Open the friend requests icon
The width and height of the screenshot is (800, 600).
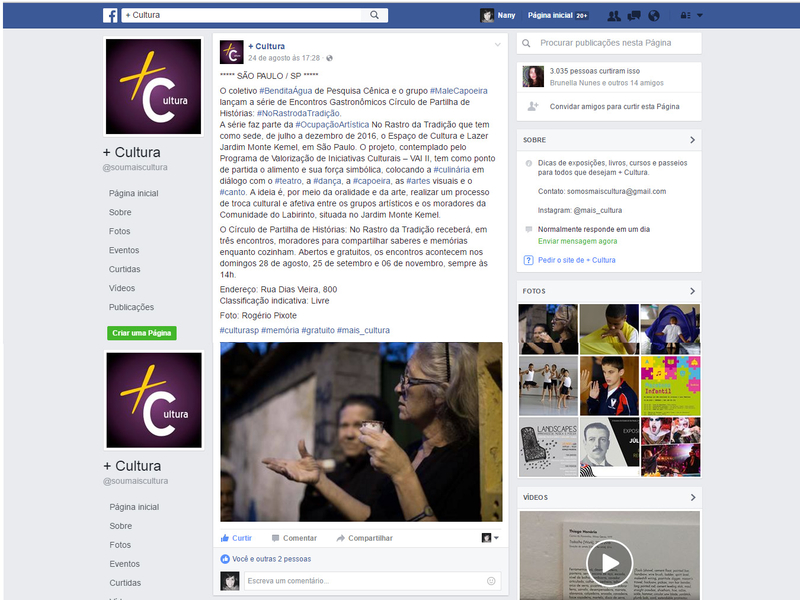(614, 16)
